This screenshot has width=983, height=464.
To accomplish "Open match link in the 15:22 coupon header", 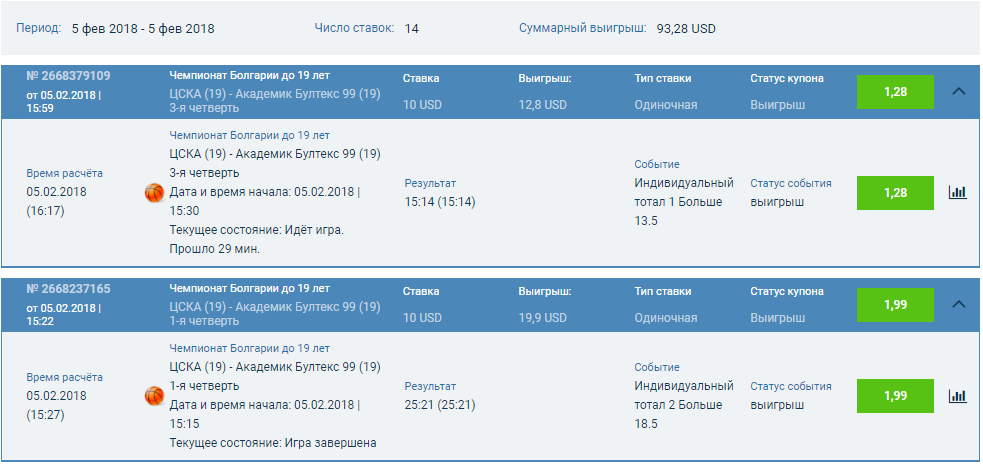I will (x=275, y=306).
